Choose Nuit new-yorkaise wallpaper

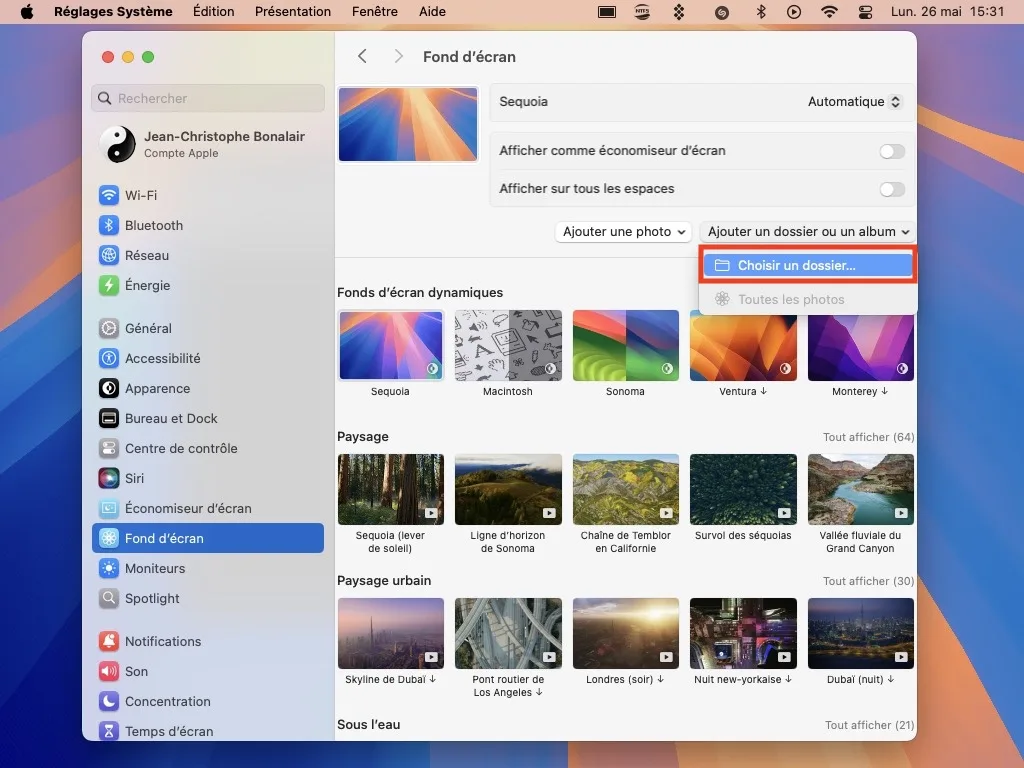tap(743, 633)
